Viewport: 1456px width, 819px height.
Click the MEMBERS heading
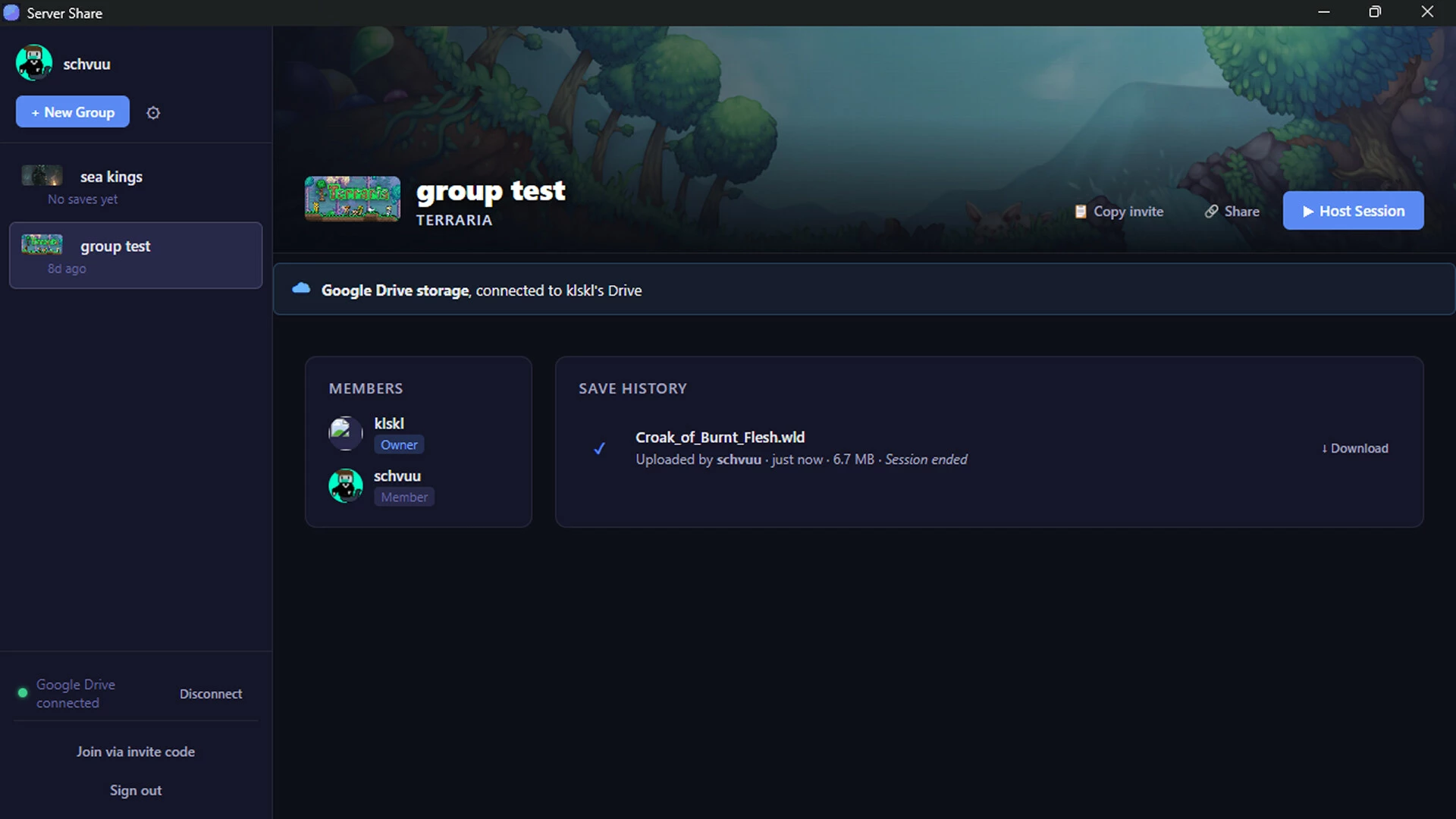(x=366, y=388)
